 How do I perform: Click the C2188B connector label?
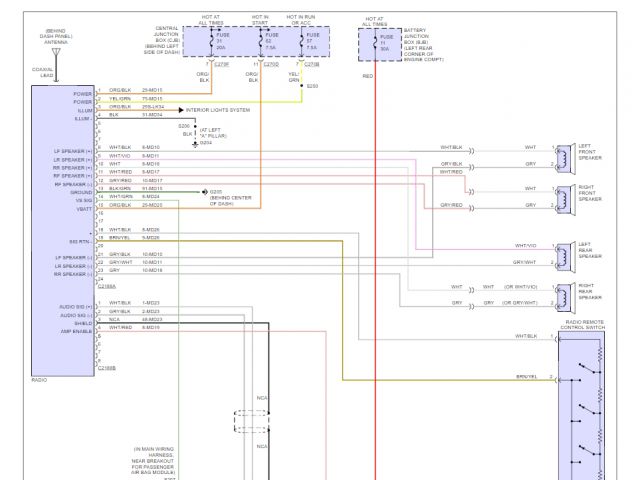(x=105, y=368)
